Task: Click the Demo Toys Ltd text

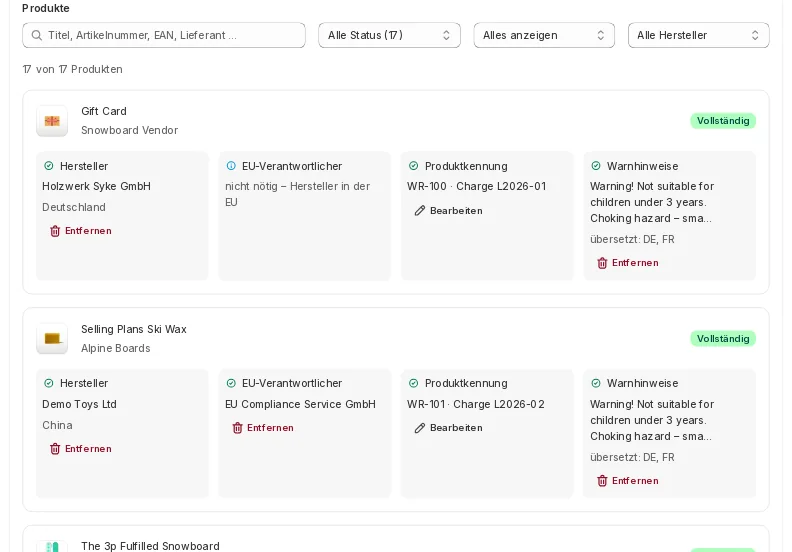Action: click(79, 405)
